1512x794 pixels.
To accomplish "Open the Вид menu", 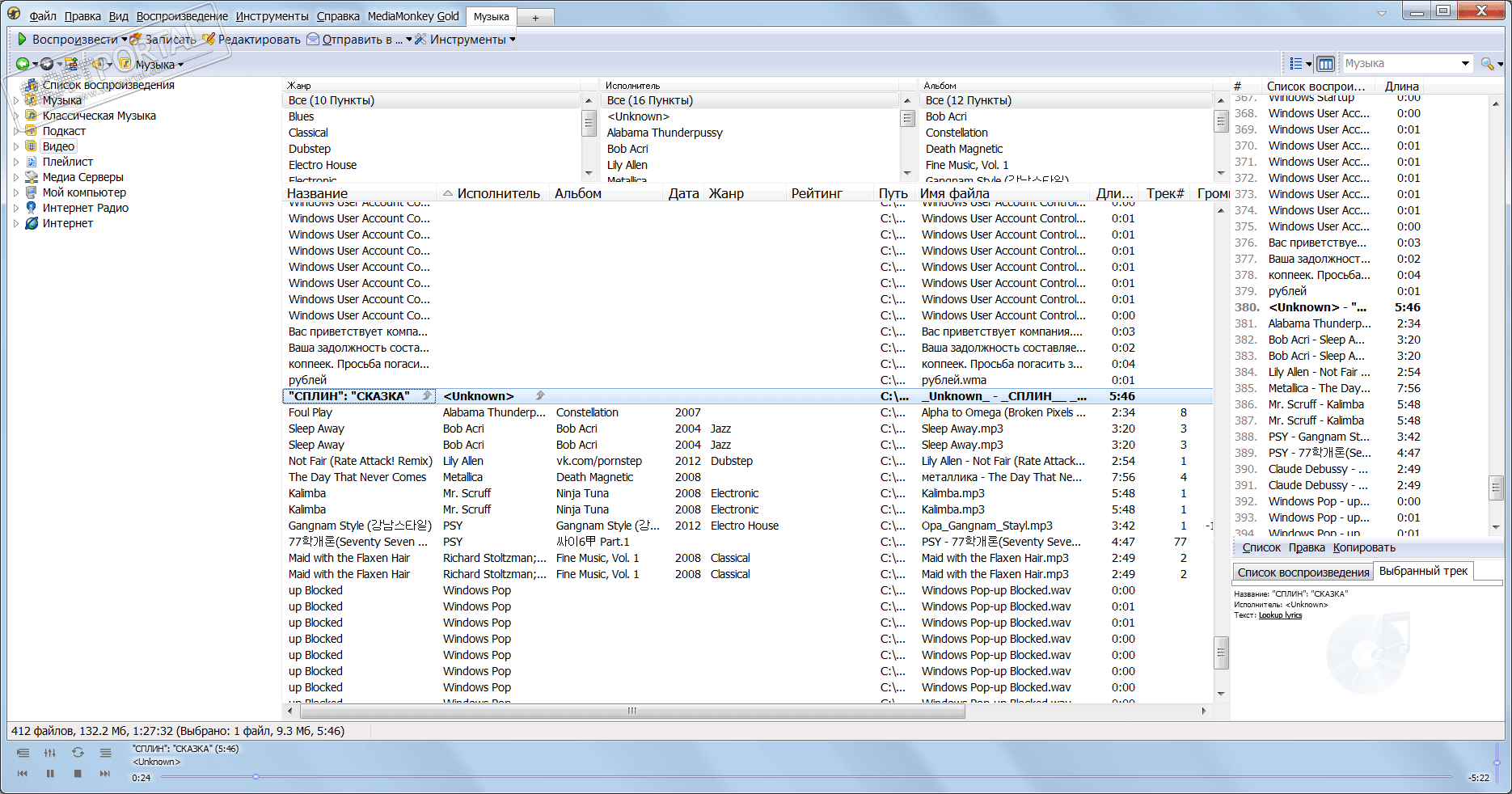I will tap(119, 16).
